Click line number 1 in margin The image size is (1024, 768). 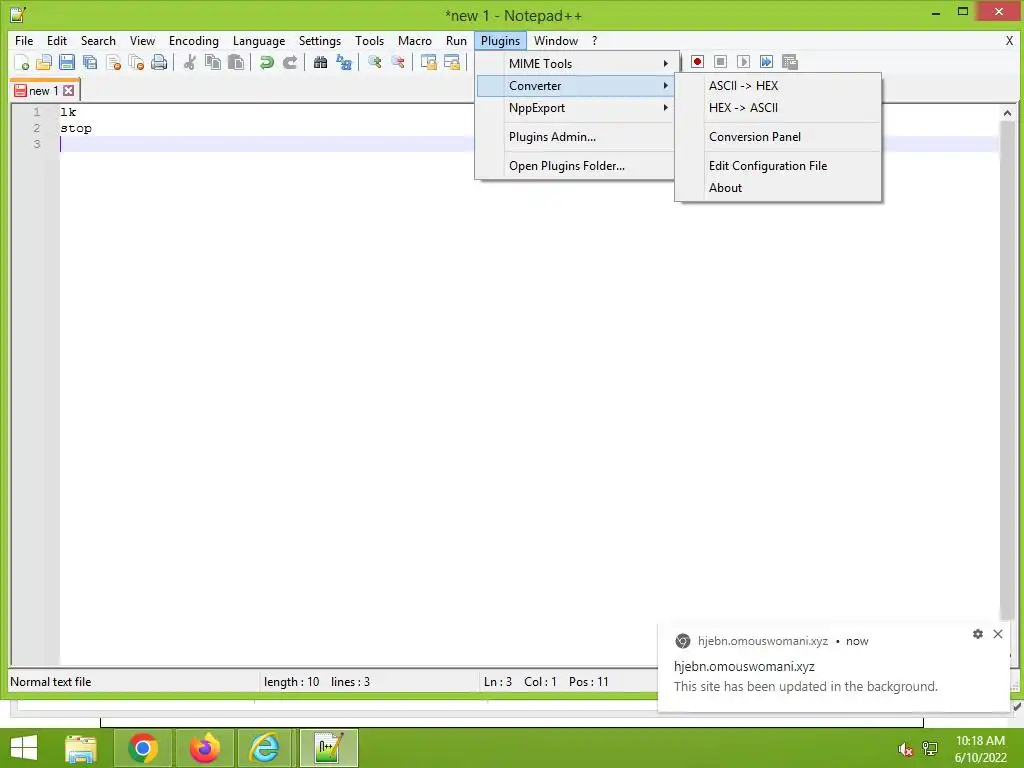(x=37, y=112)
